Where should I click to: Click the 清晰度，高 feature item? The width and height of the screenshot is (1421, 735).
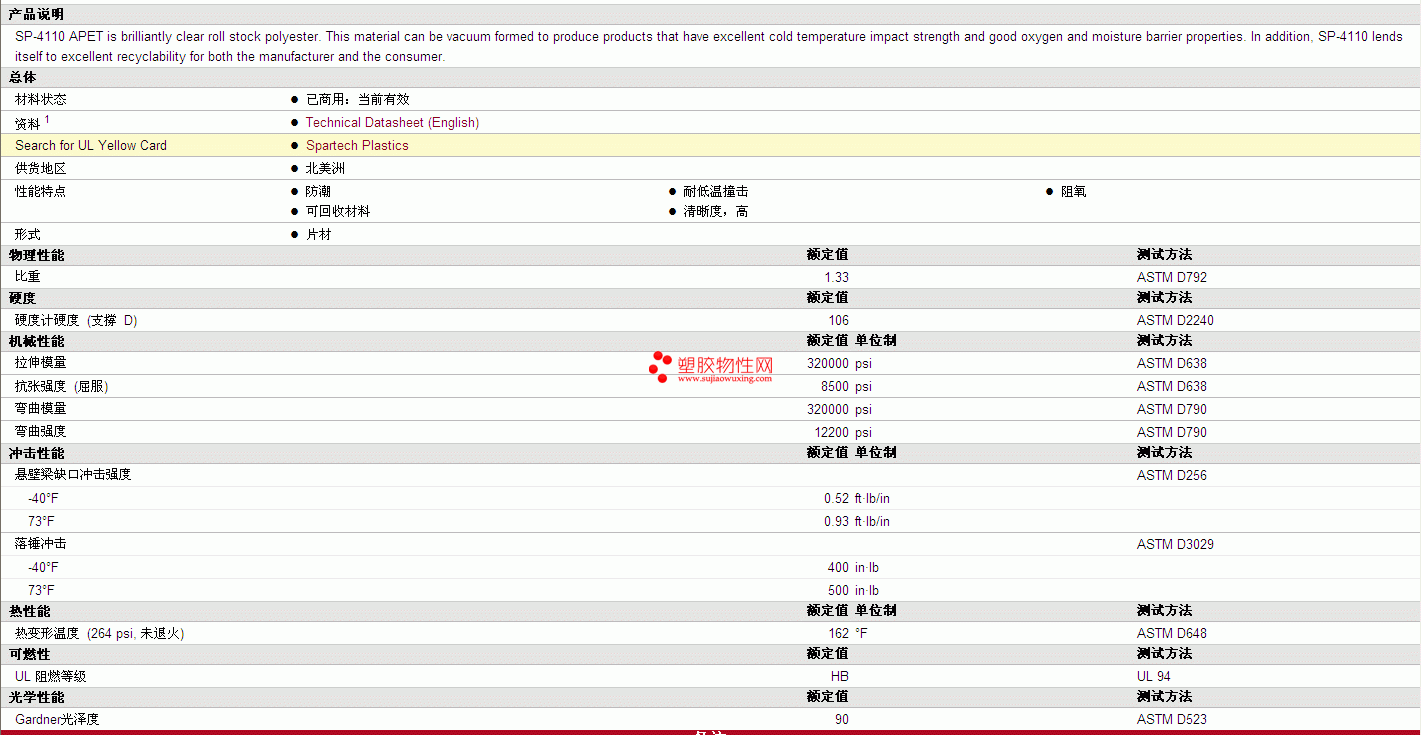[x=716, y=211]
